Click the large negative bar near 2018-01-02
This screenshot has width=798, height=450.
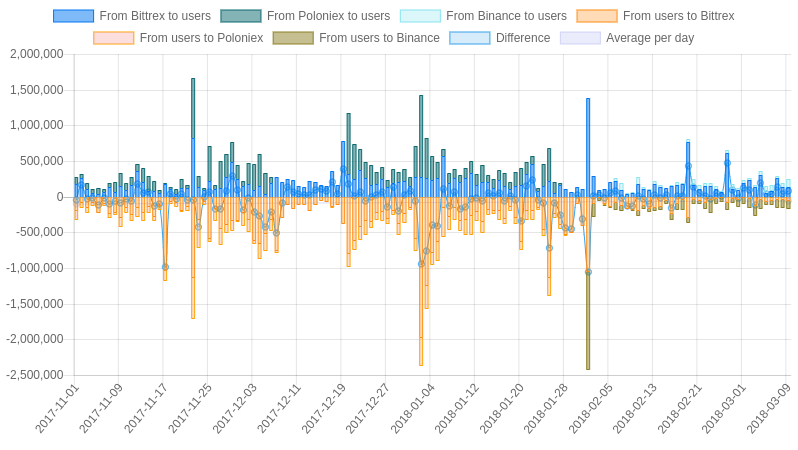pyautogui.click(x=421, y=281)
